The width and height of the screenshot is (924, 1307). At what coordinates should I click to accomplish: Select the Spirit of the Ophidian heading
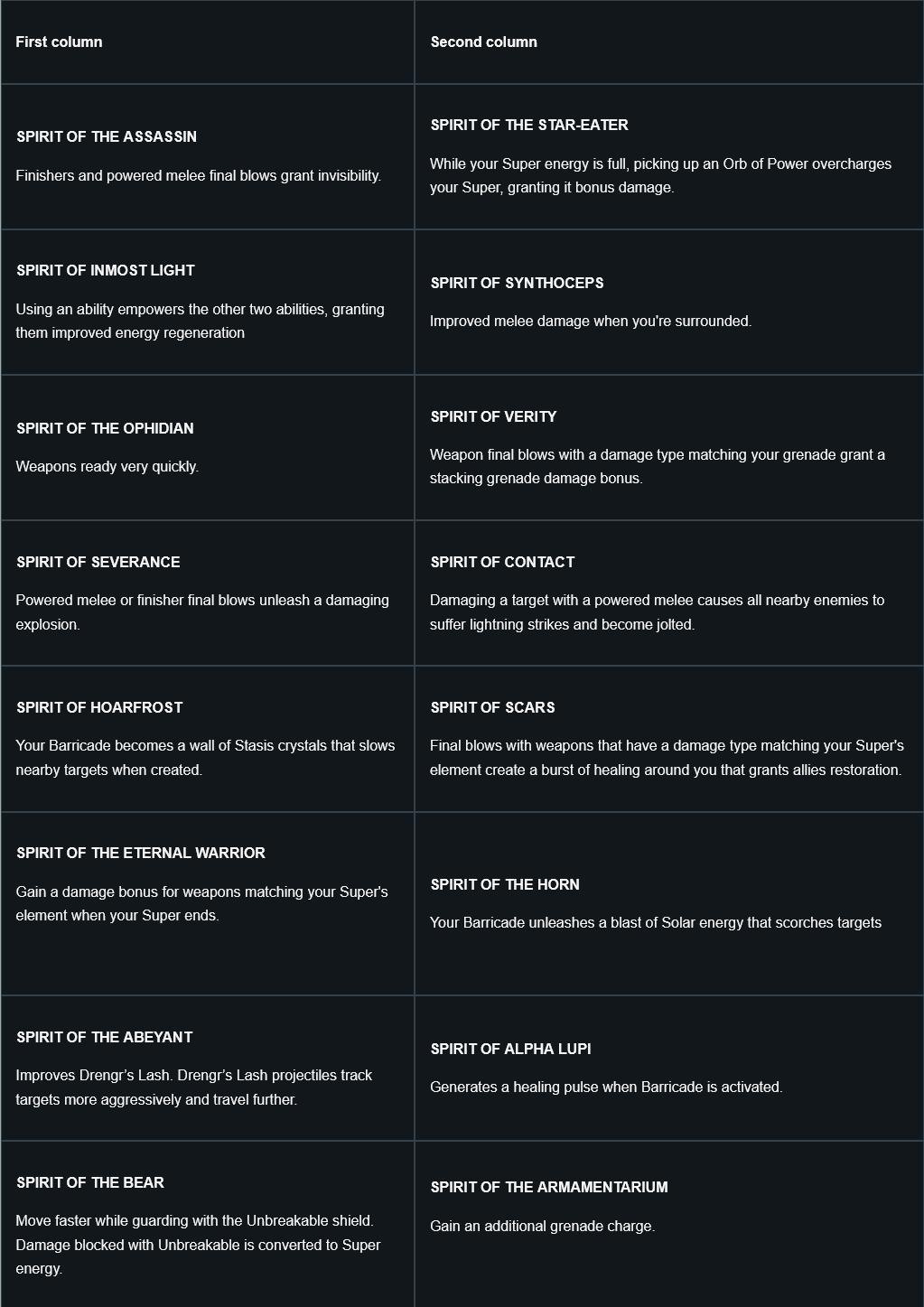pyautogui.click(x=105, y=428)
